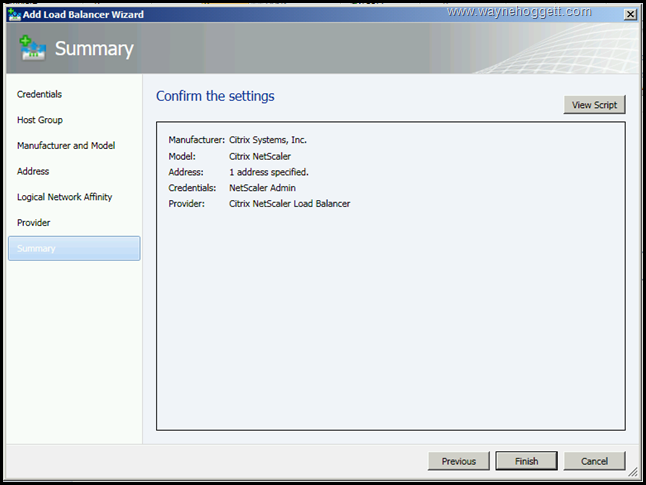Screen dimensions: 646x485
Task: Click the Provider value Citrix NetScaler Load Balancer
Action: pyautogui.click(x=290, y=204)
